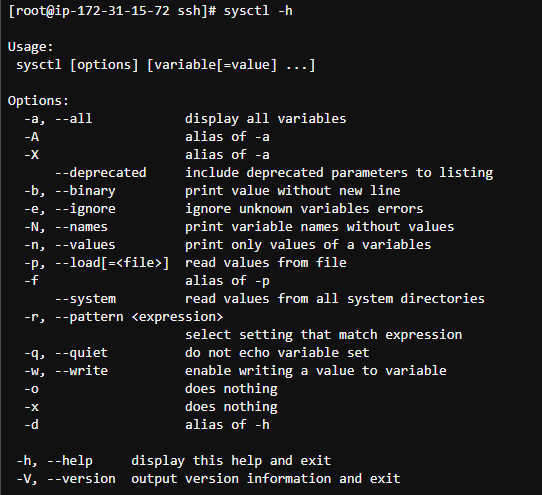The height and width of the screenshot is (495, 542).
Task: Click the 'Usage:' heading line
Action: tap(30, 46)
